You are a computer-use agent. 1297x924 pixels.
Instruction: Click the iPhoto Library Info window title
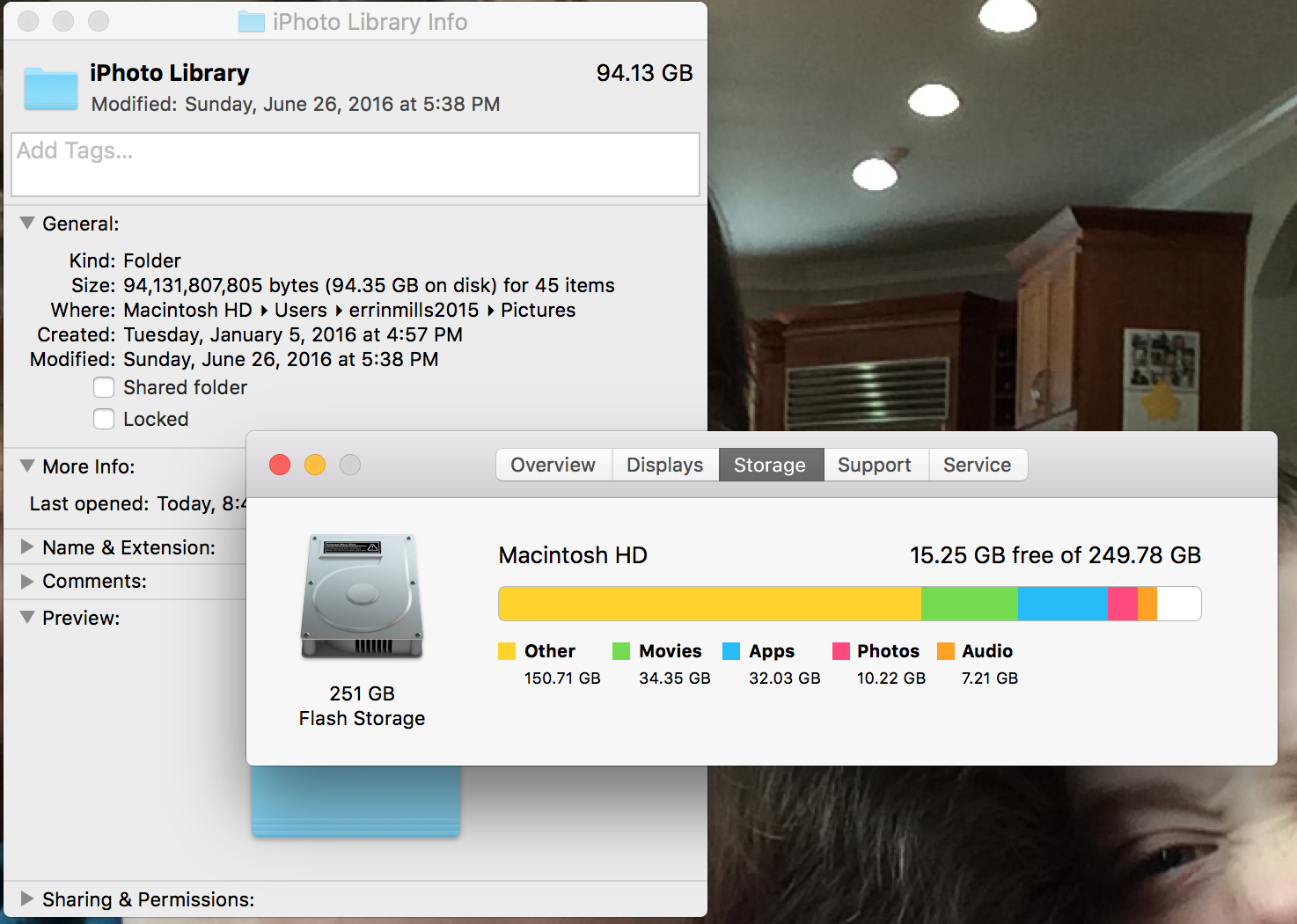(x=370, y=22)
